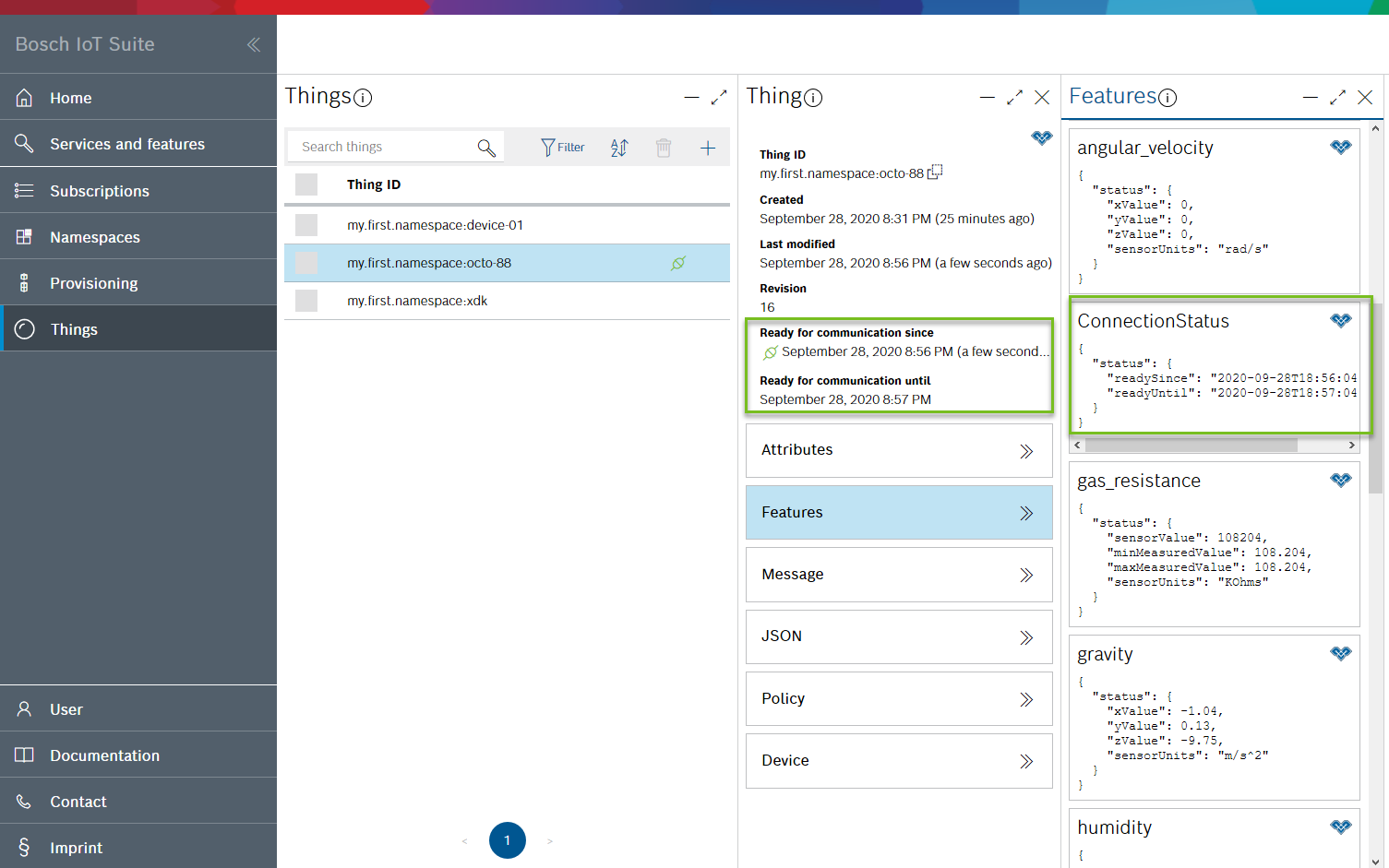Minimize the Features panel
Screen dimensions: 1389x868
[x=1310, y=97]
